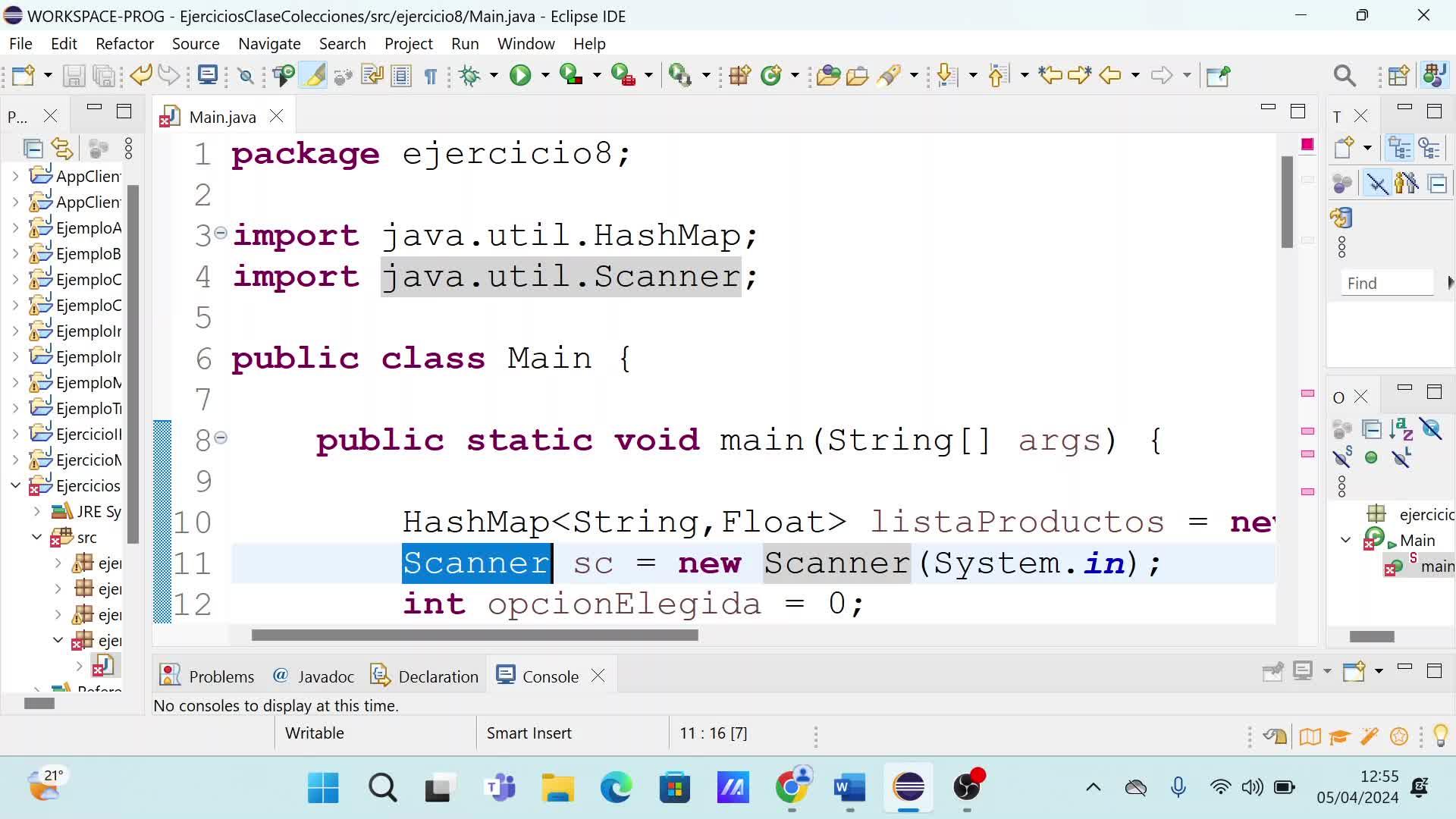
Task: Click the editor horizontal scrollbar
Action: point(475,635)
